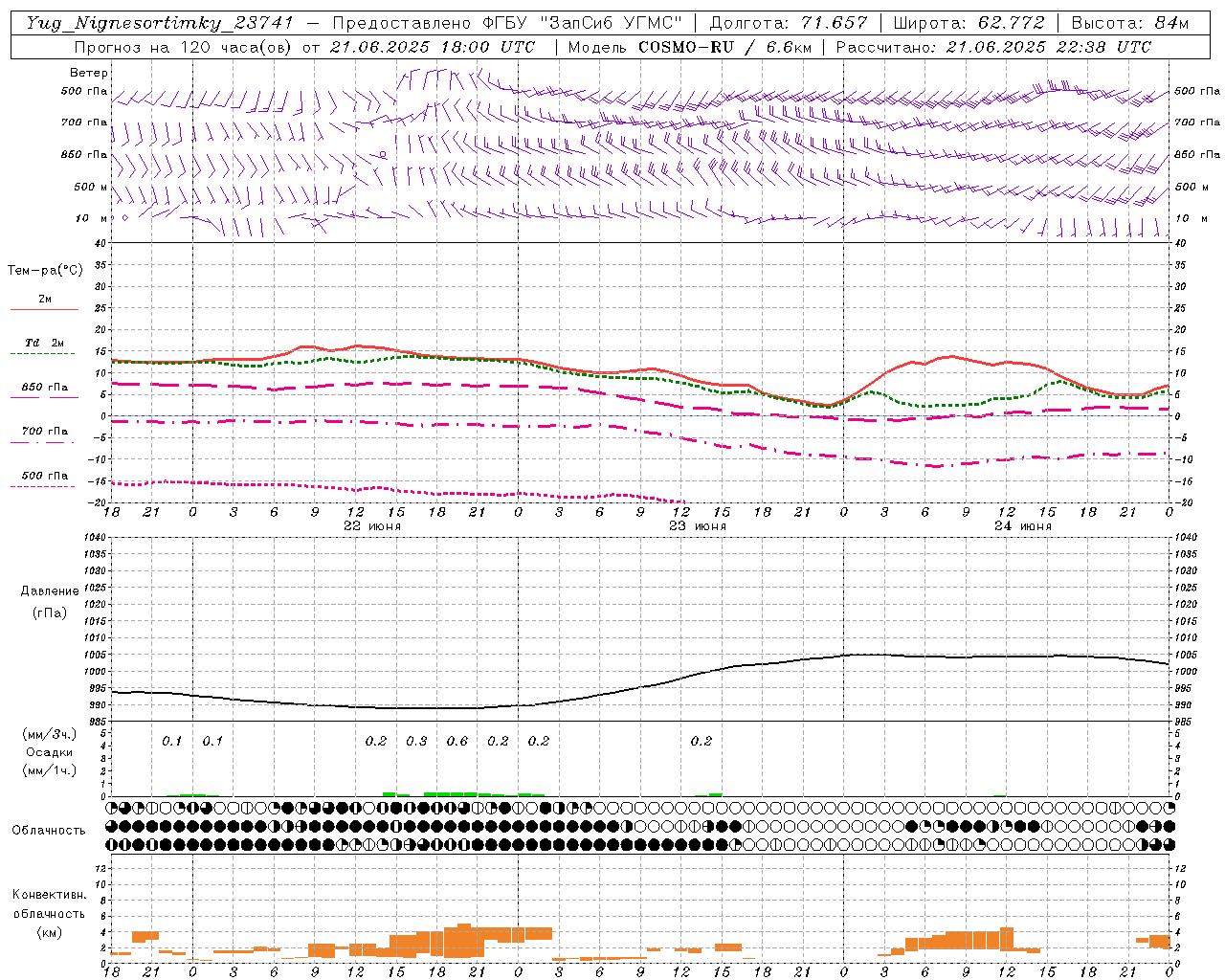Click the '(мм/1ч.)' precipitation unit label
1225x980 pixels.
point(50,770)
